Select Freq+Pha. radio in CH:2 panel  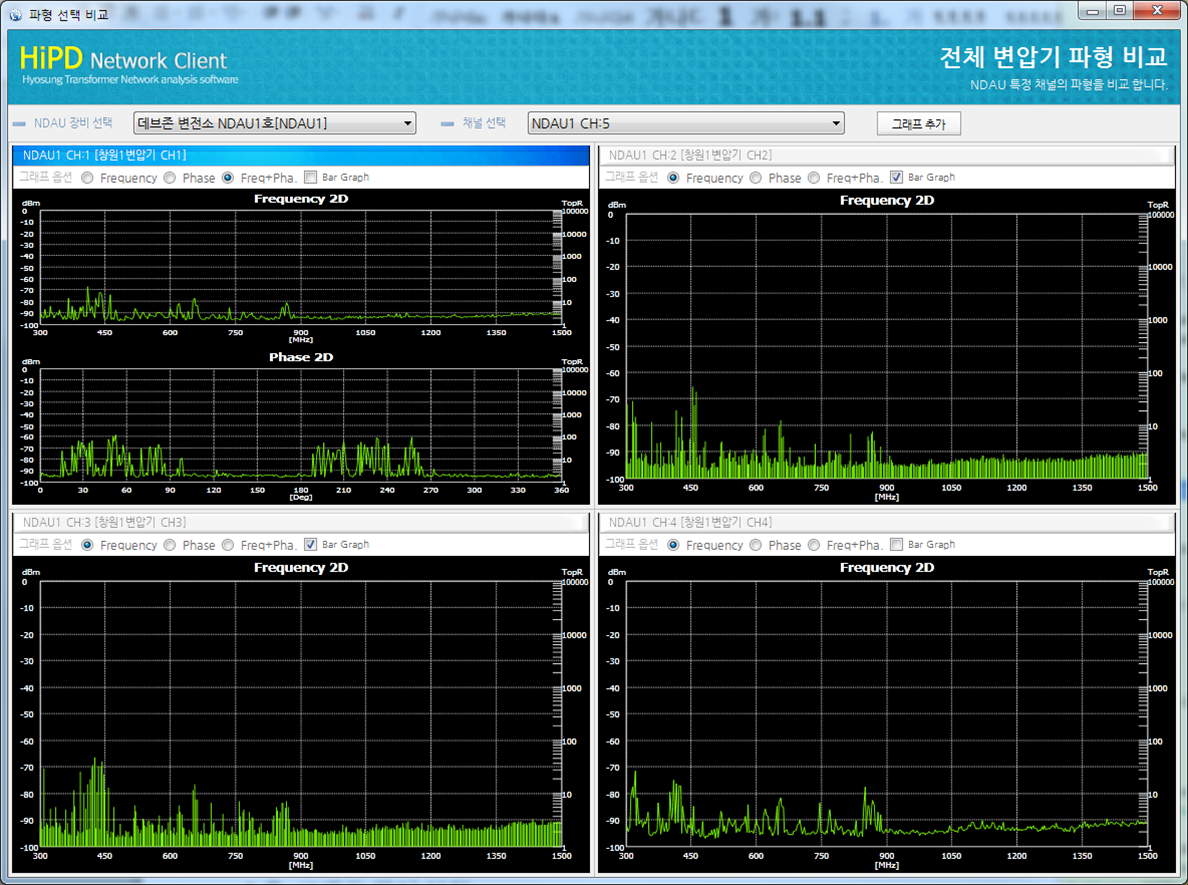pos(814,177)
